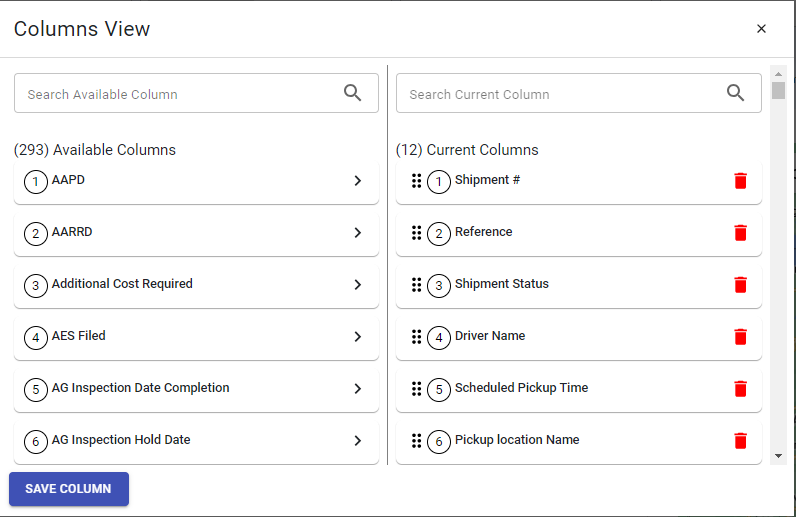Click the arrow next to AARRD
This screenshot has width=796, height=517.
(x=358, y=233)
